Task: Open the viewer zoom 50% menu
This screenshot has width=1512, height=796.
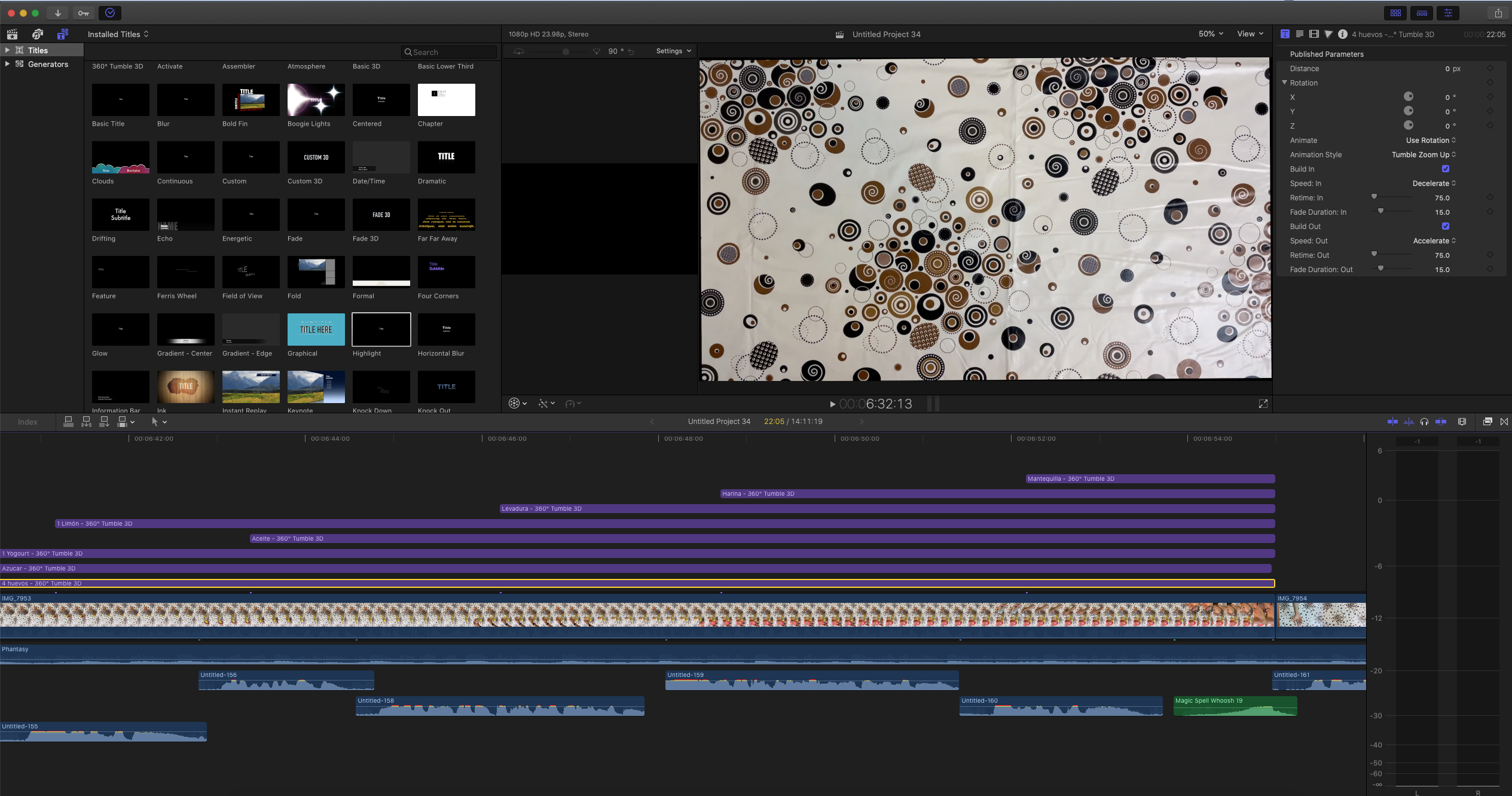Action: (x=1210, y=34)
